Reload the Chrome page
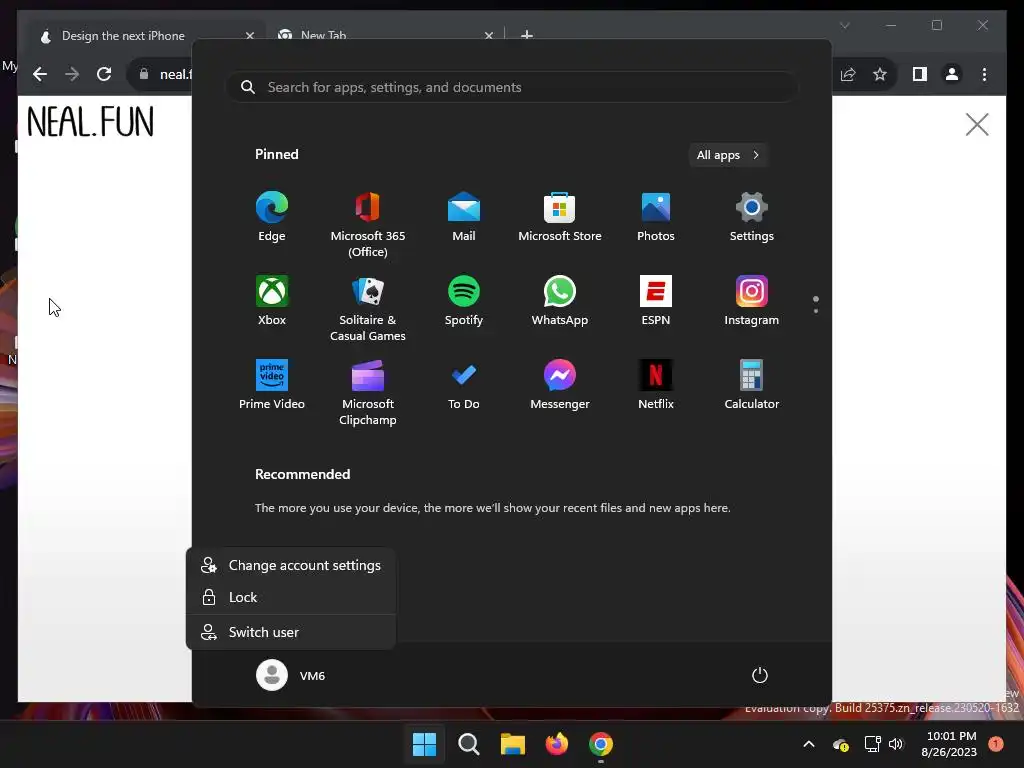This screenshot has height=768, width=1024. click(104, 74)
